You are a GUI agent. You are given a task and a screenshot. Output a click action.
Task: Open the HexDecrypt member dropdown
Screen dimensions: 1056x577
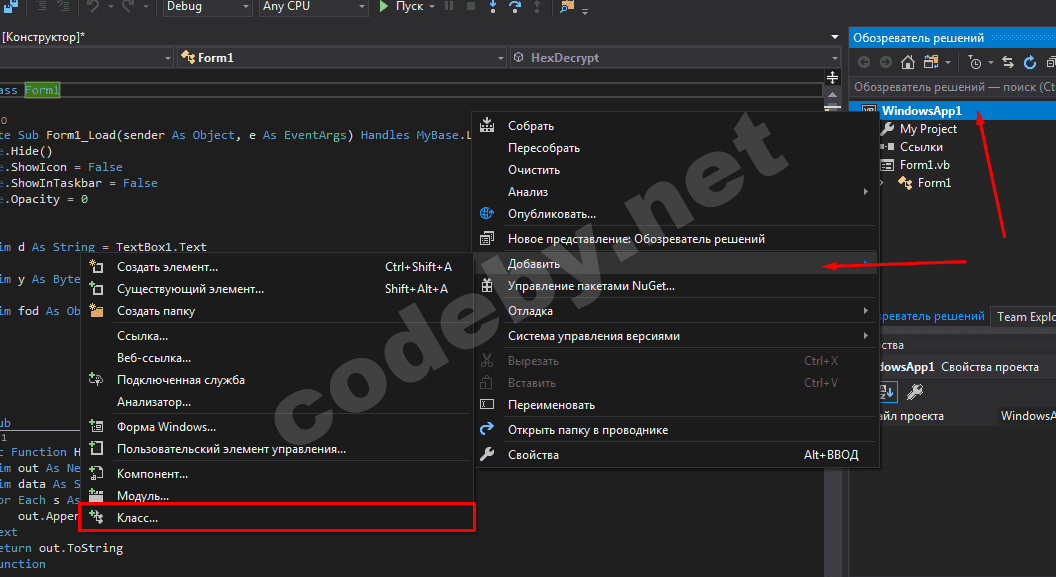pyautogui.click(x=676, y=58)
